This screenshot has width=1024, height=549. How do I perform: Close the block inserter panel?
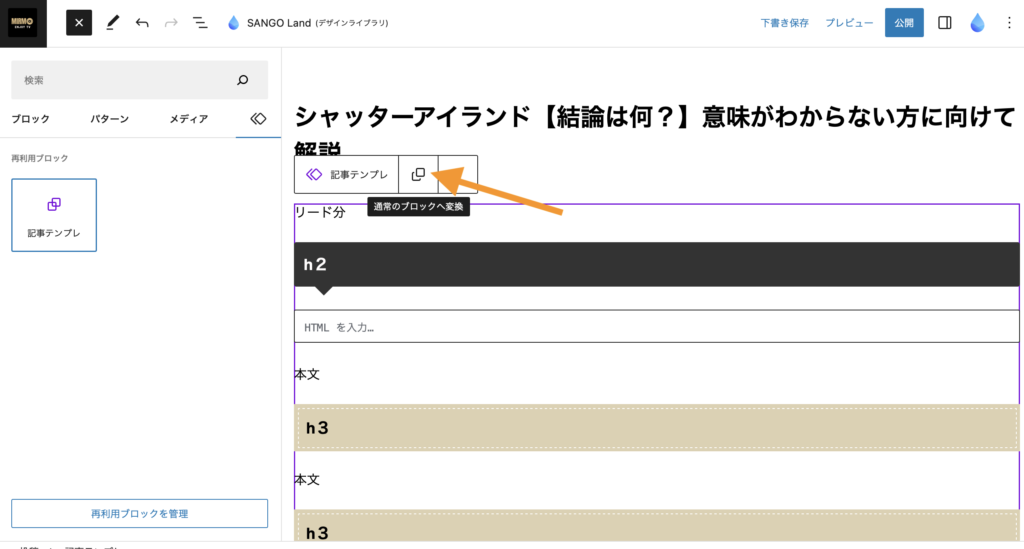coord(79,23)
